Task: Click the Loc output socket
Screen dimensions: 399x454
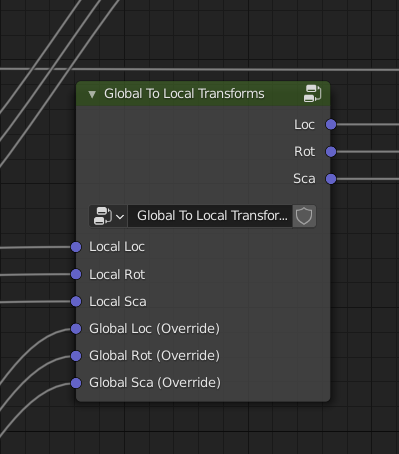Action: pos(331,125)
